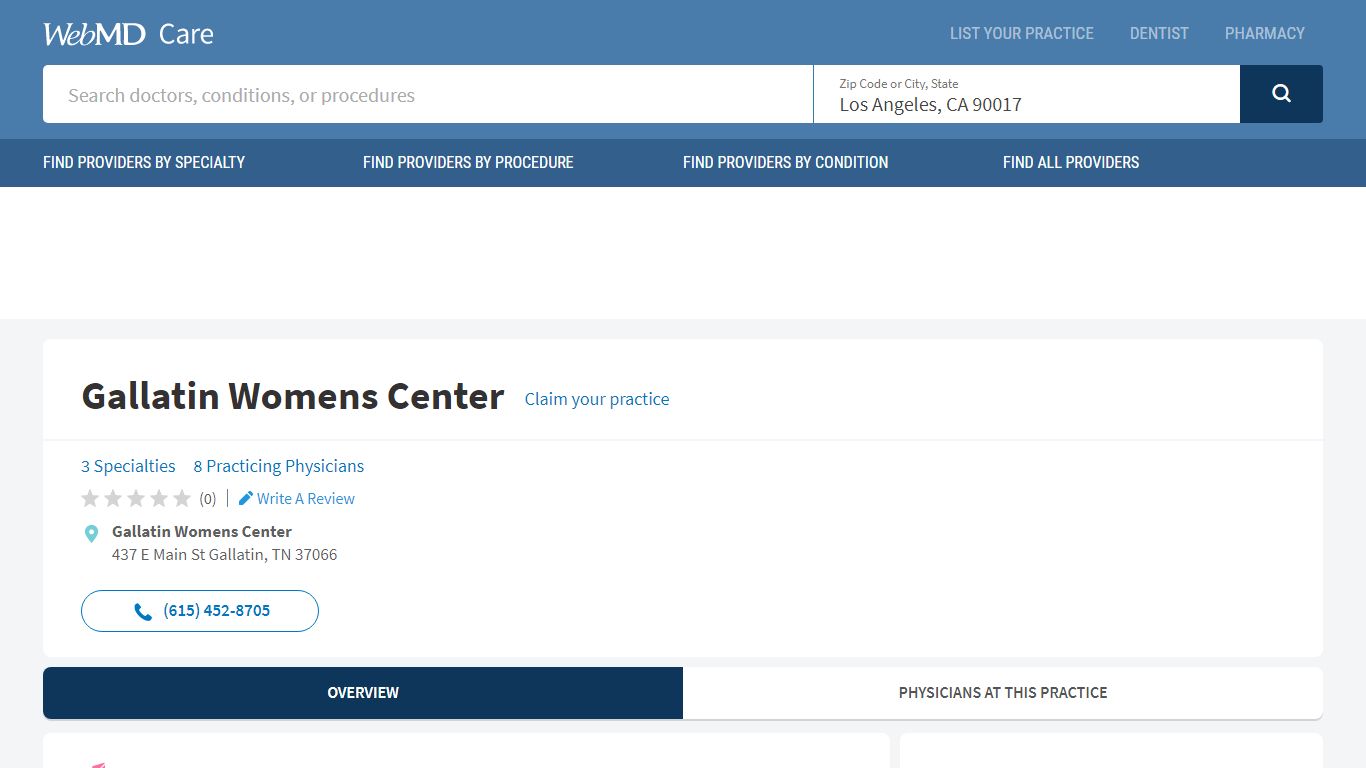Screen dimensions: 1366x768
Task: Click the bold Gallatin Womens Center location name
Action: (202, 531)
